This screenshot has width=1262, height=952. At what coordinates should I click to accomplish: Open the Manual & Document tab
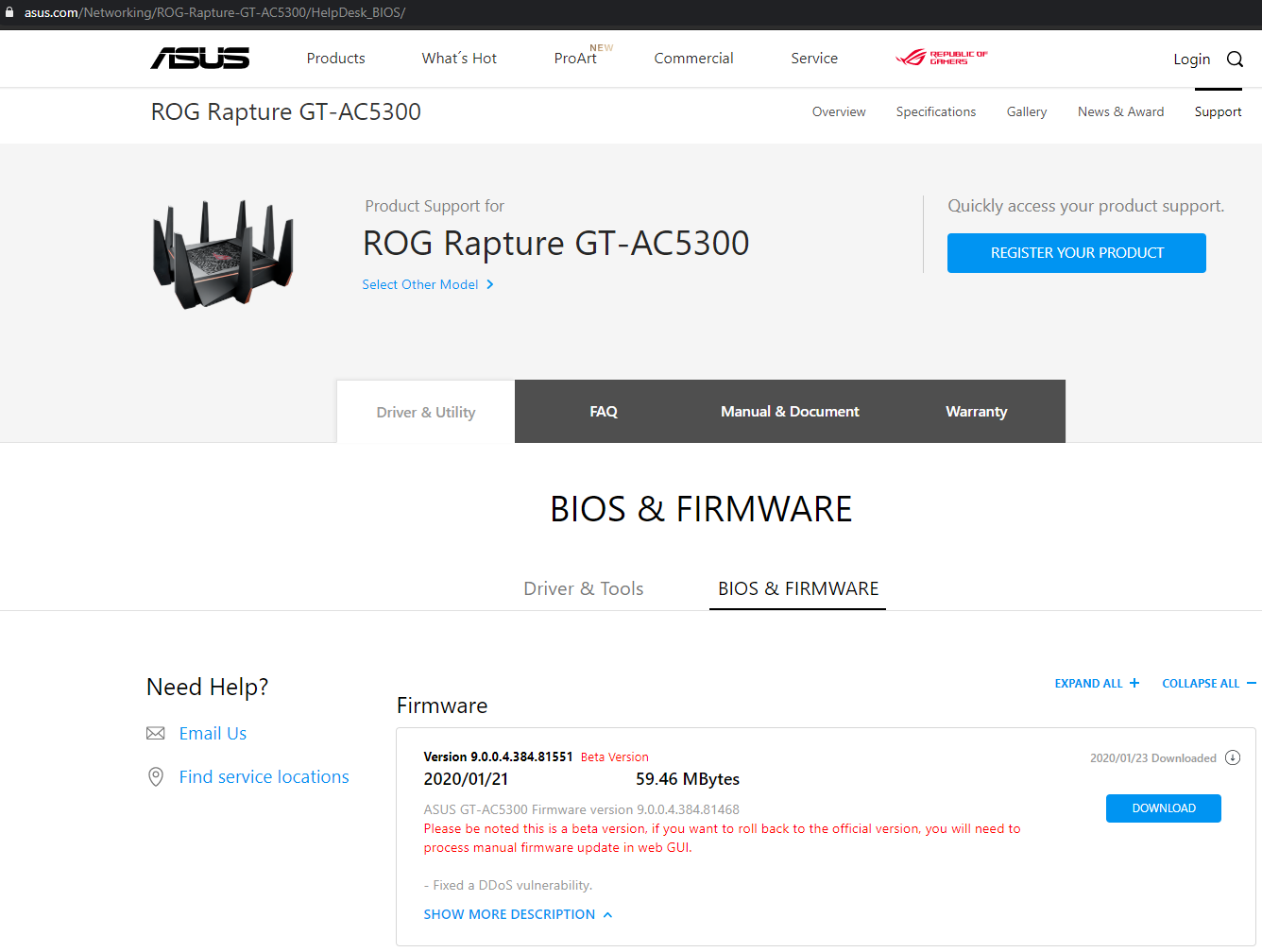click(790, 412)
